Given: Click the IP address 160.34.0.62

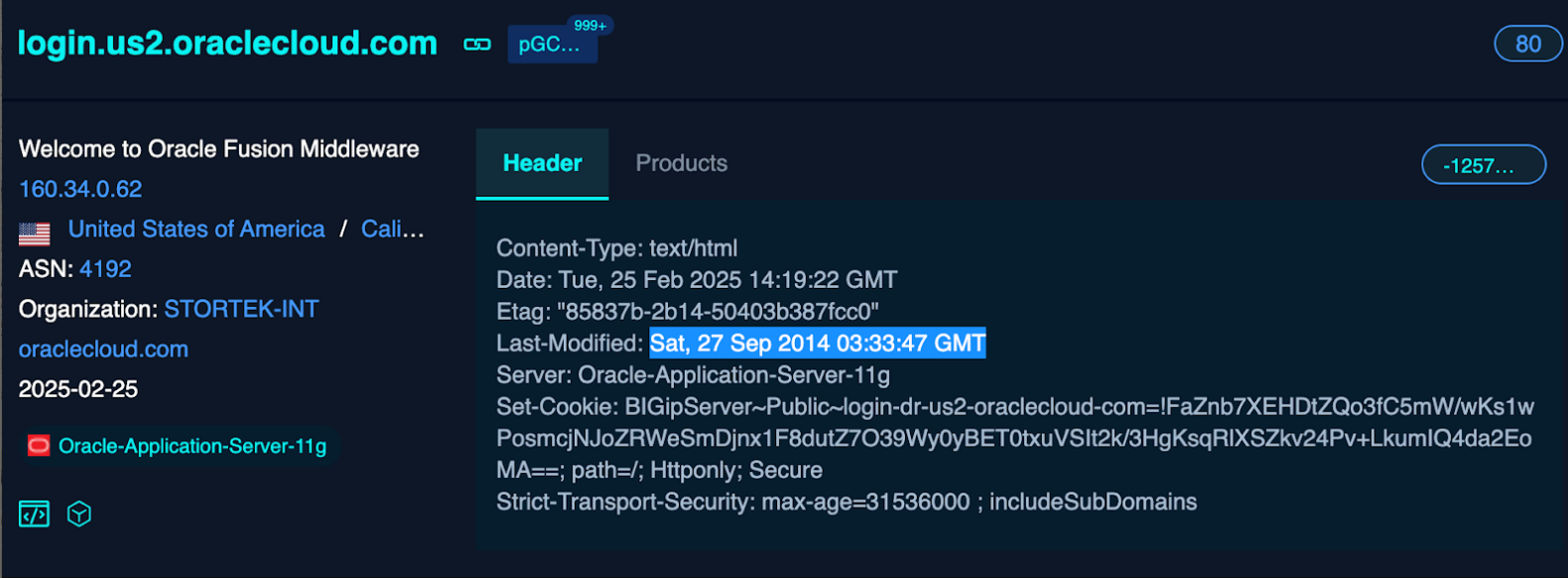Looking at the screenshot, I should [80, 189].
